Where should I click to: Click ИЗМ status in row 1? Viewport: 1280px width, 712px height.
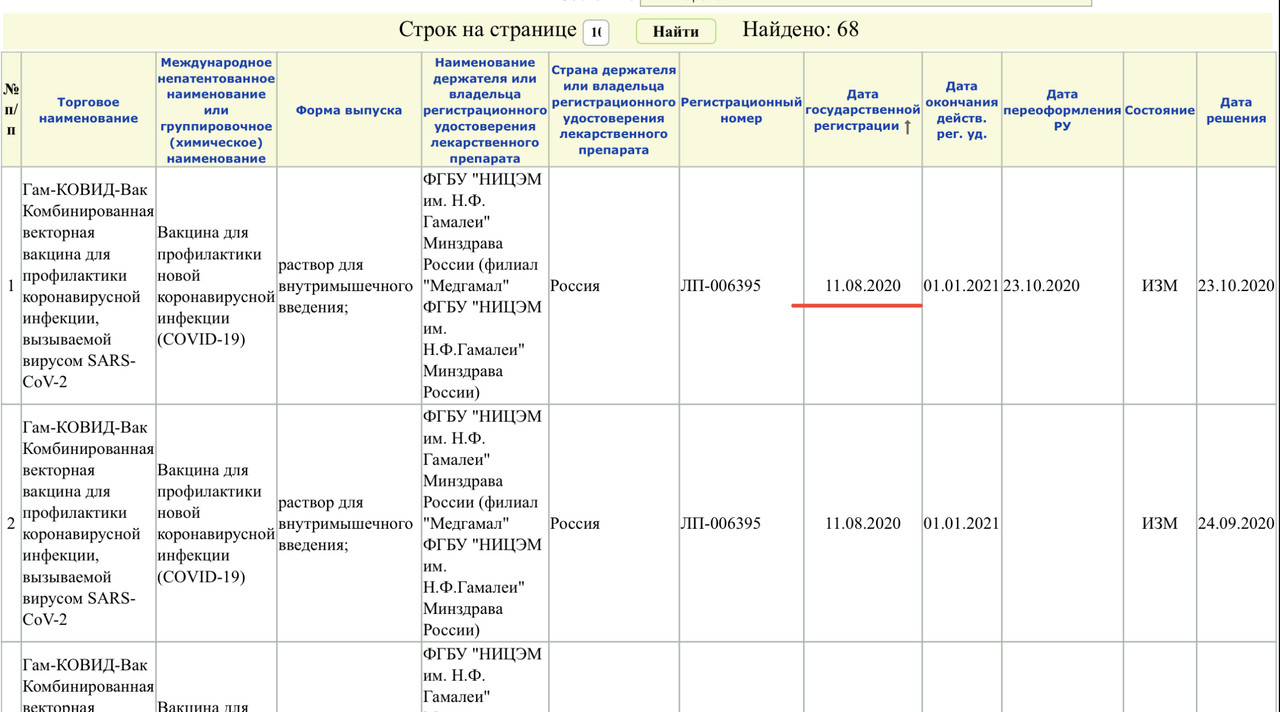(1159, 286)
